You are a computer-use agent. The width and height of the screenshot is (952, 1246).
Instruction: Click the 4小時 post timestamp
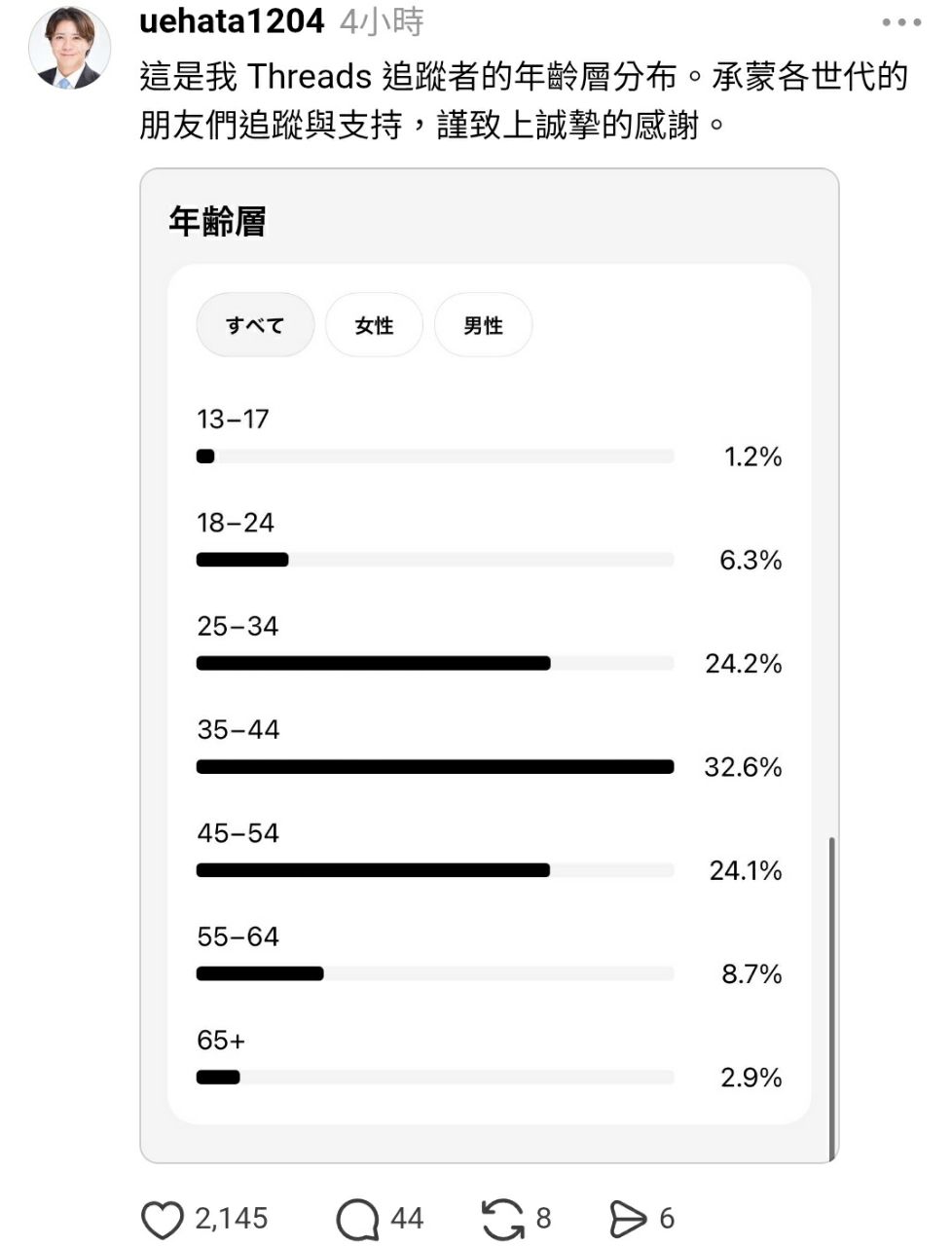coord(382,21)
